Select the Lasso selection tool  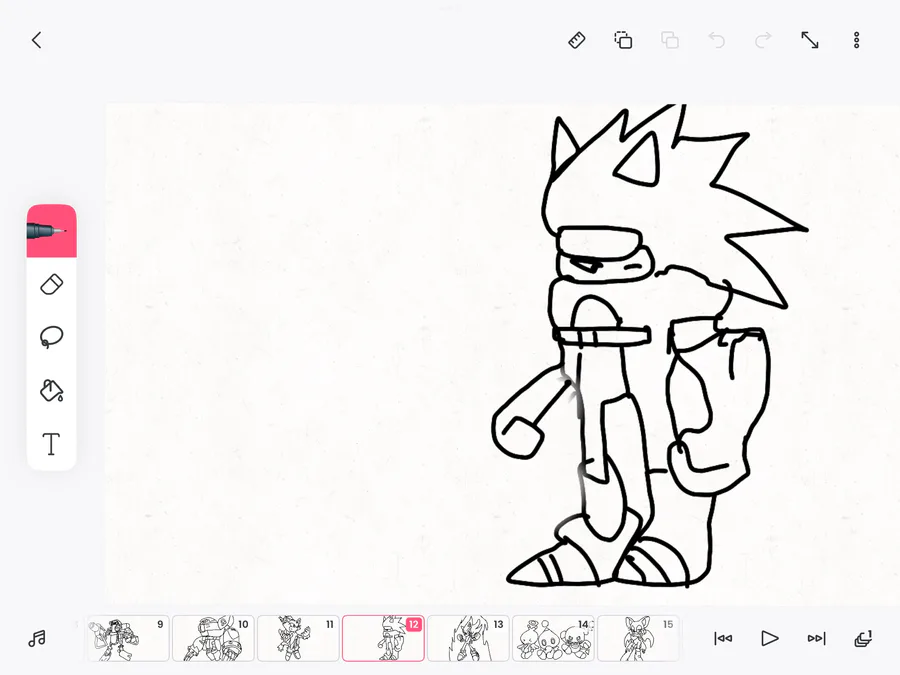52,337
